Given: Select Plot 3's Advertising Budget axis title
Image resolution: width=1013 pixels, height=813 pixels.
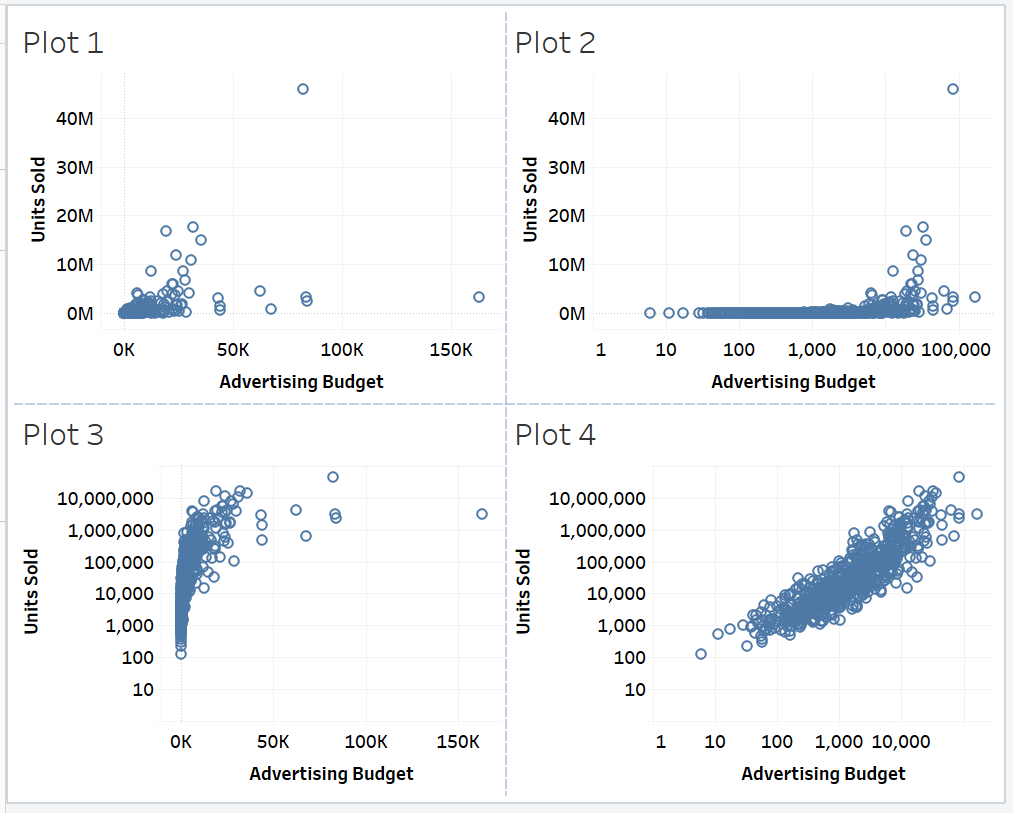Looking at the screenshot, I should 331,774.
